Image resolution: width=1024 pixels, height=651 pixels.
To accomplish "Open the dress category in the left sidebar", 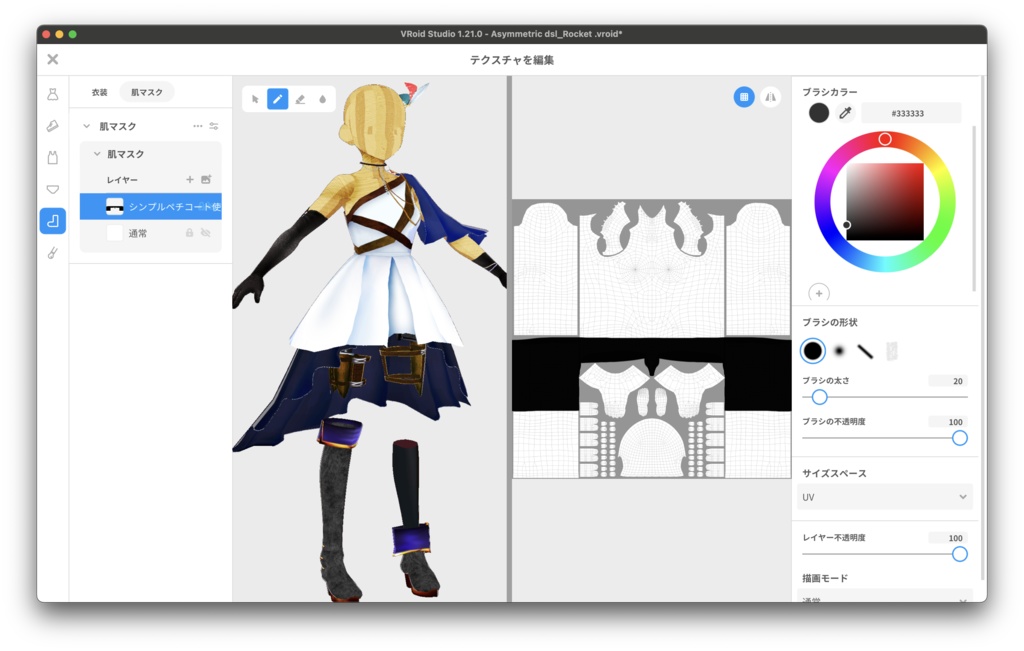I will coord(53,92).
